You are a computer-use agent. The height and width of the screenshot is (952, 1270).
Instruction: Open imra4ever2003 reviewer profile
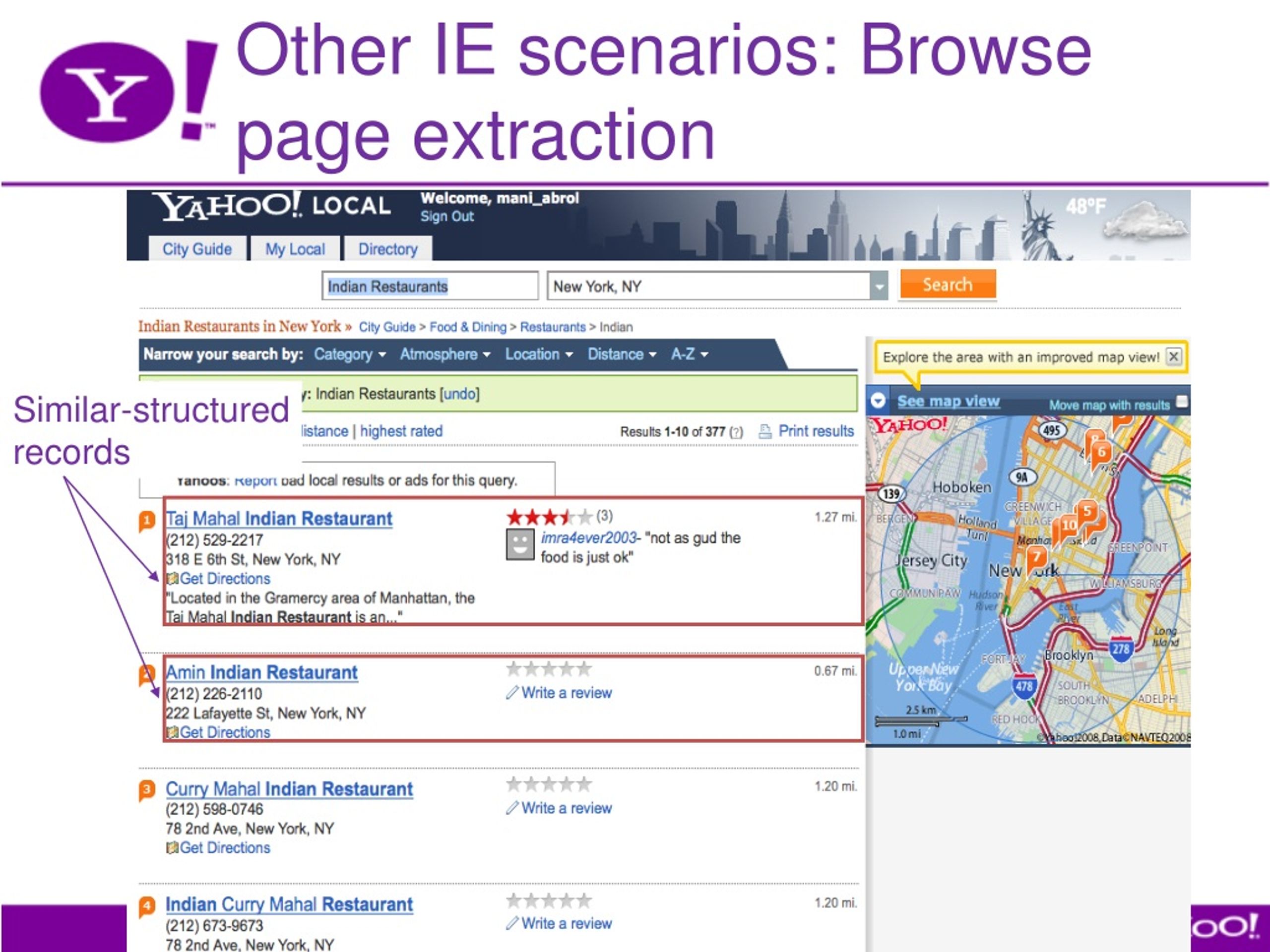pos(588,537)
